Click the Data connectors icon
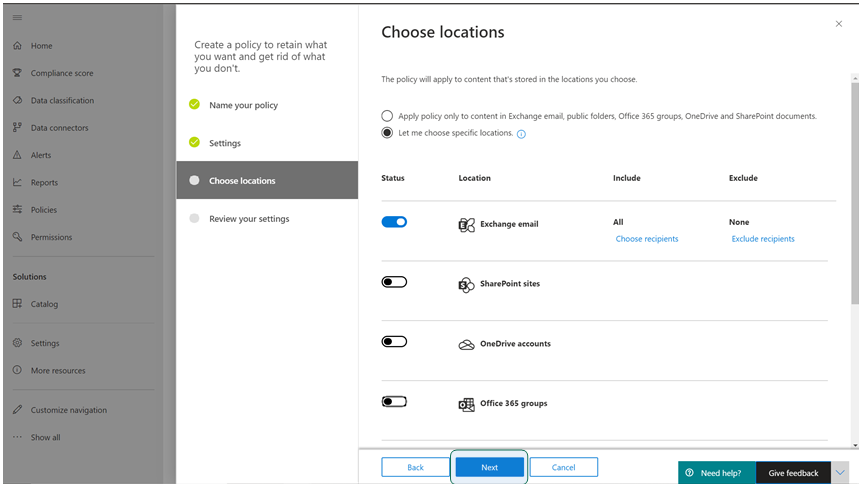This screenshot has height=487, width=862. (18, 128)
